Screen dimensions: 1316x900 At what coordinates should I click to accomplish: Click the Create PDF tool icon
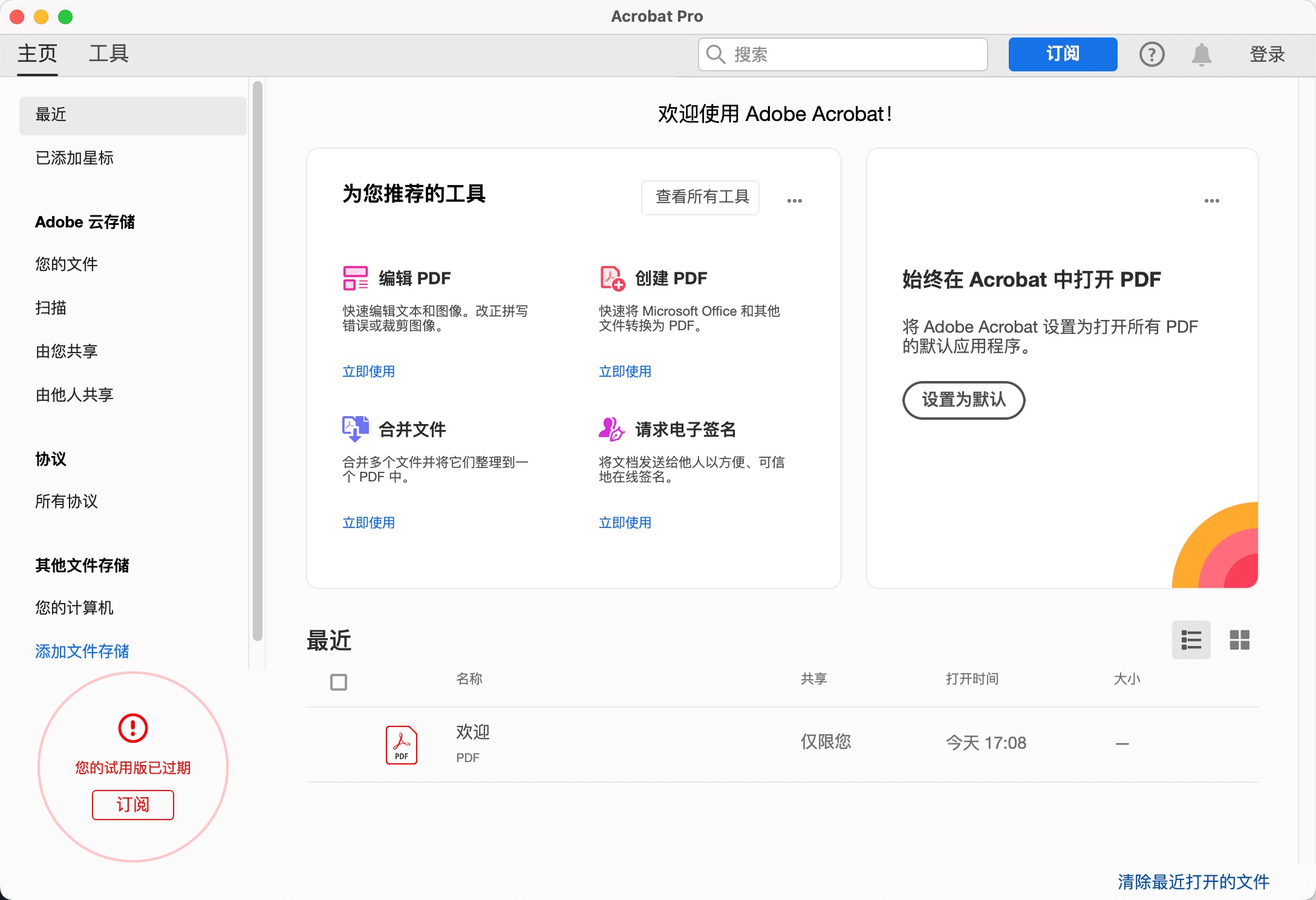coord(612,278)
